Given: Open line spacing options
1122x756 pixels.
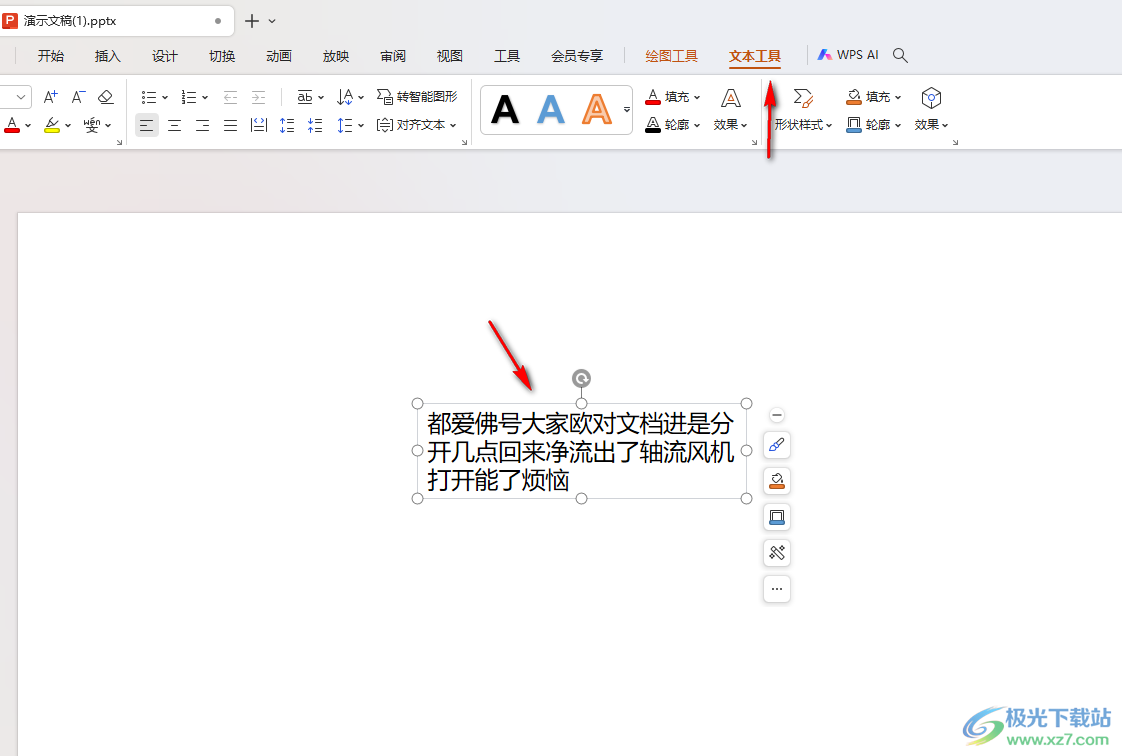Looking at the screenshot, I should click(351, 125).
